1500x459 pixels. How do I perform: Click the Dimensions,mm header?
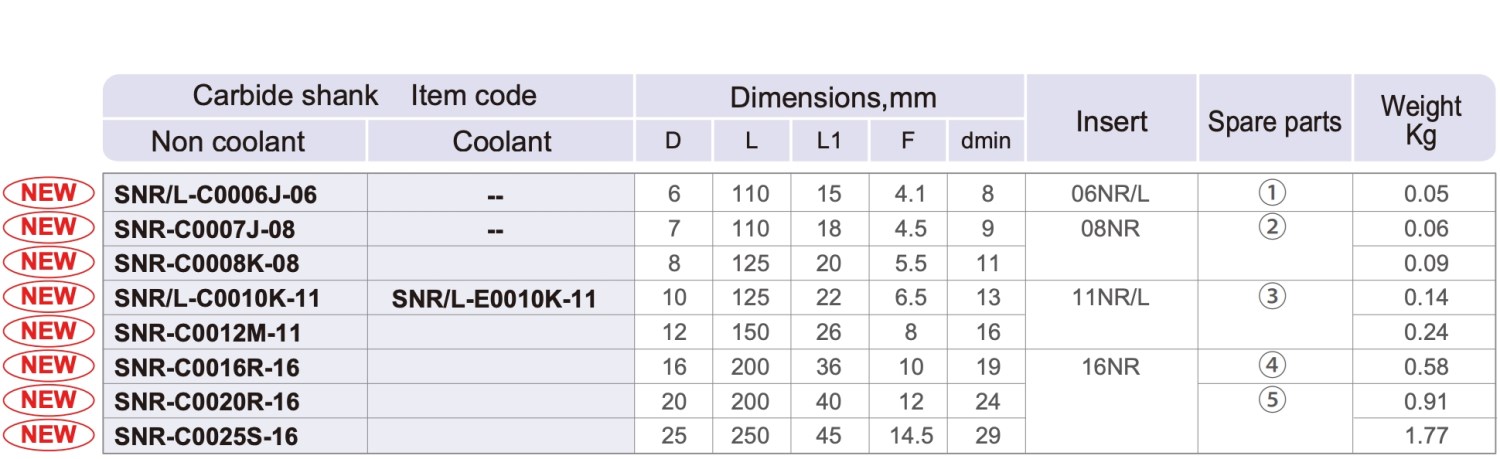click(832, 97)
